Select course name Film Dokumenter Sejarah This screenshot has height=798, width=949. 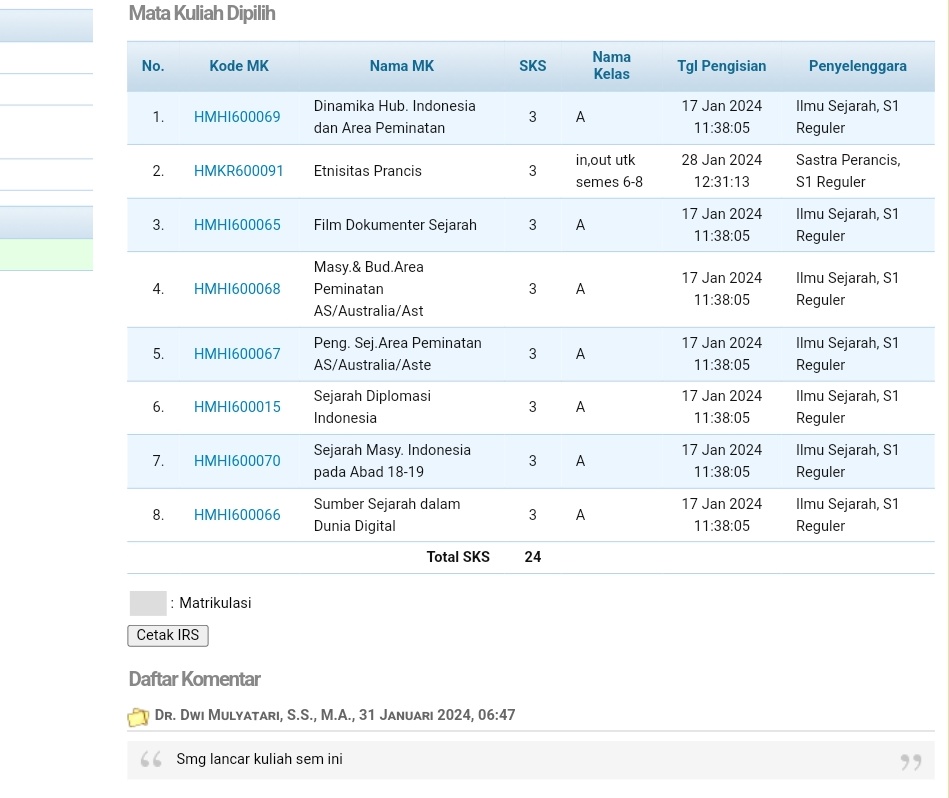(x=395, y=225)
